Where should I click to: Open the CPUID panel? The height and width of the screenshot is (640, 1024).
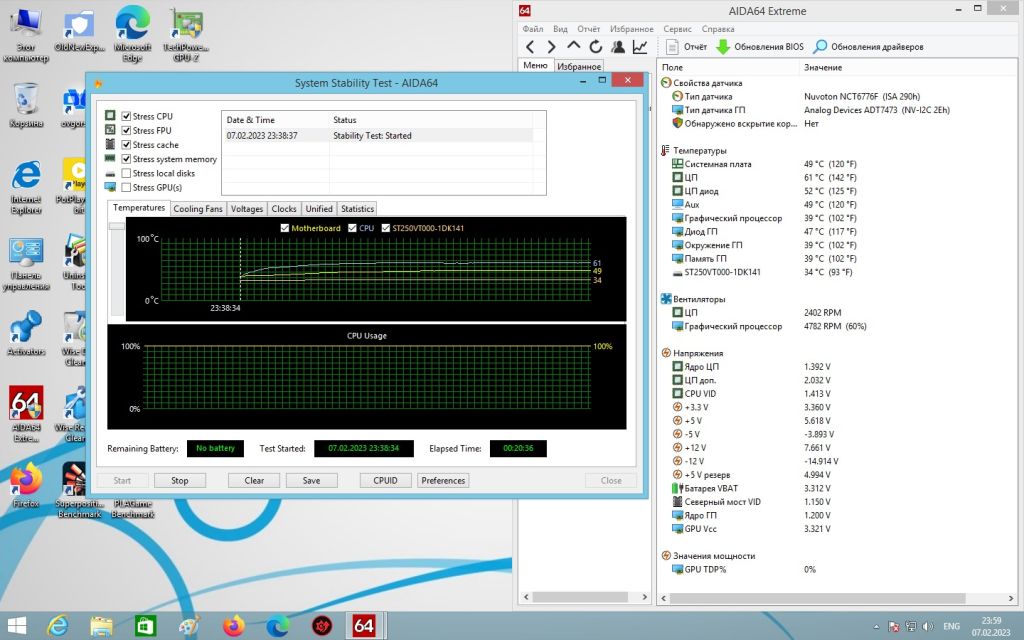(385, 481)
